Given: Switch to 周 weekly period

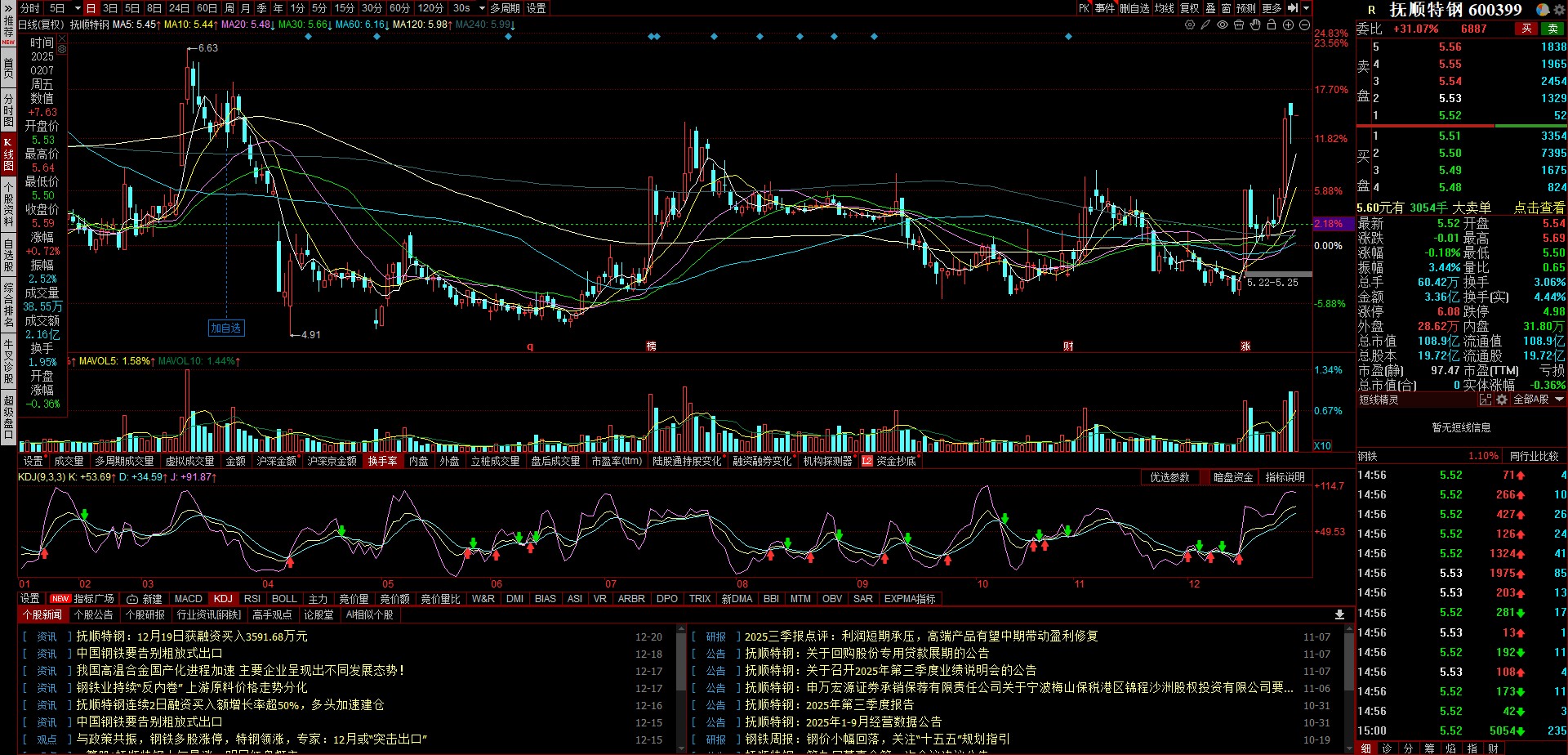Looking at the screenshot, I should 229,8.
